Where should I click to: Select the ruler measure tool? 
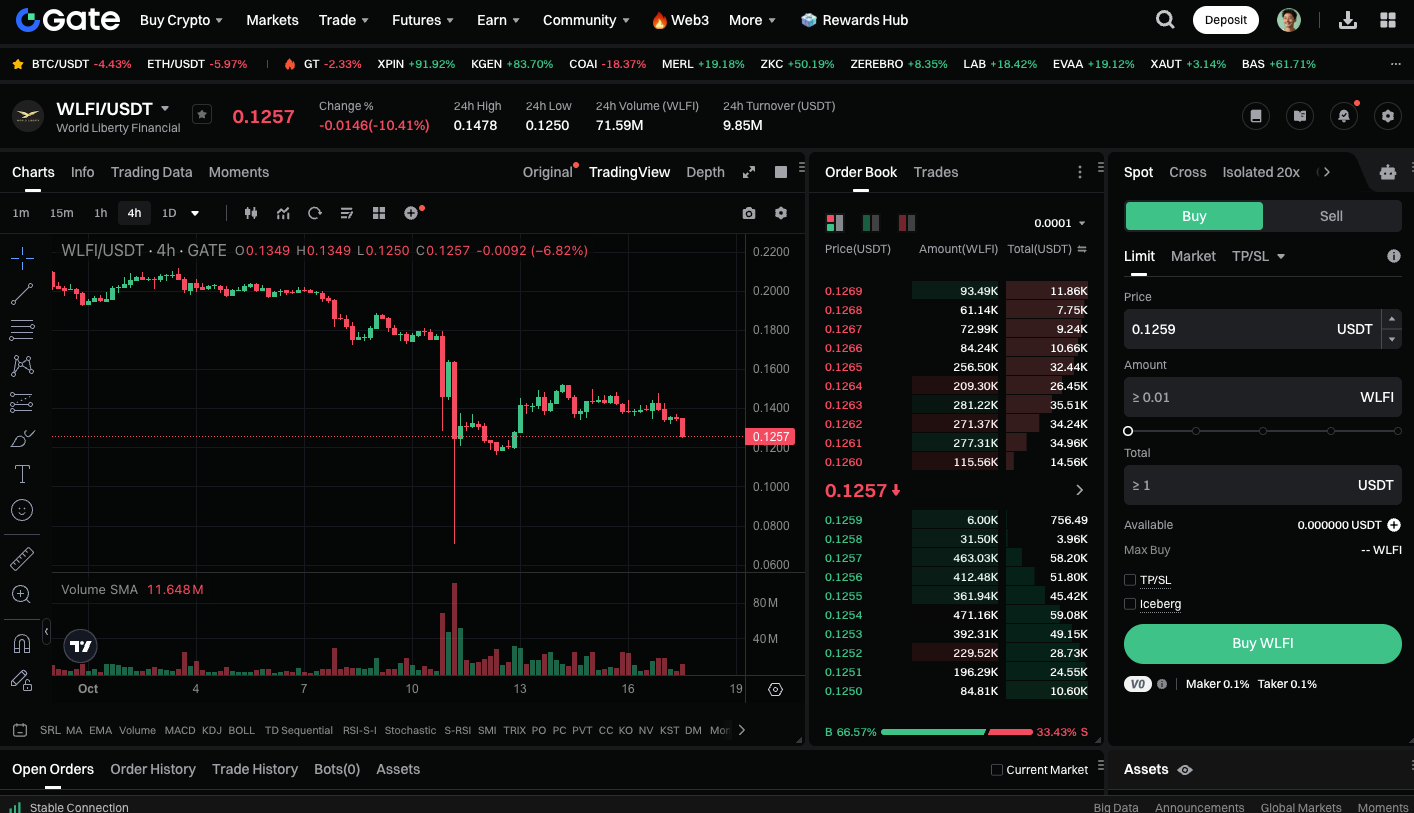click(x=22, y=558)
